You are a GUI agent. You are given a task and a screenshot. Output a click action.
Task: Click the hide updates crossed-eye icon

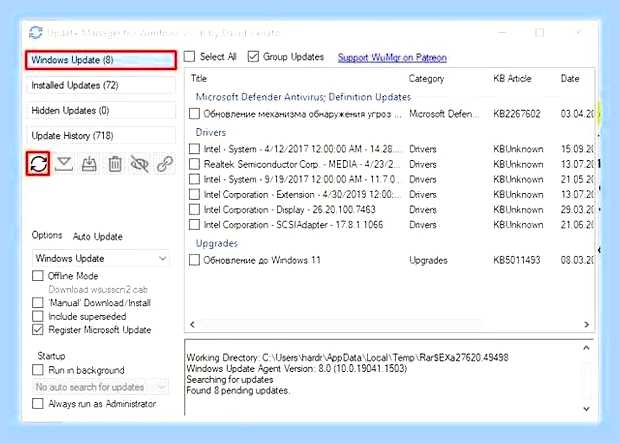click(x=140, y=164)
